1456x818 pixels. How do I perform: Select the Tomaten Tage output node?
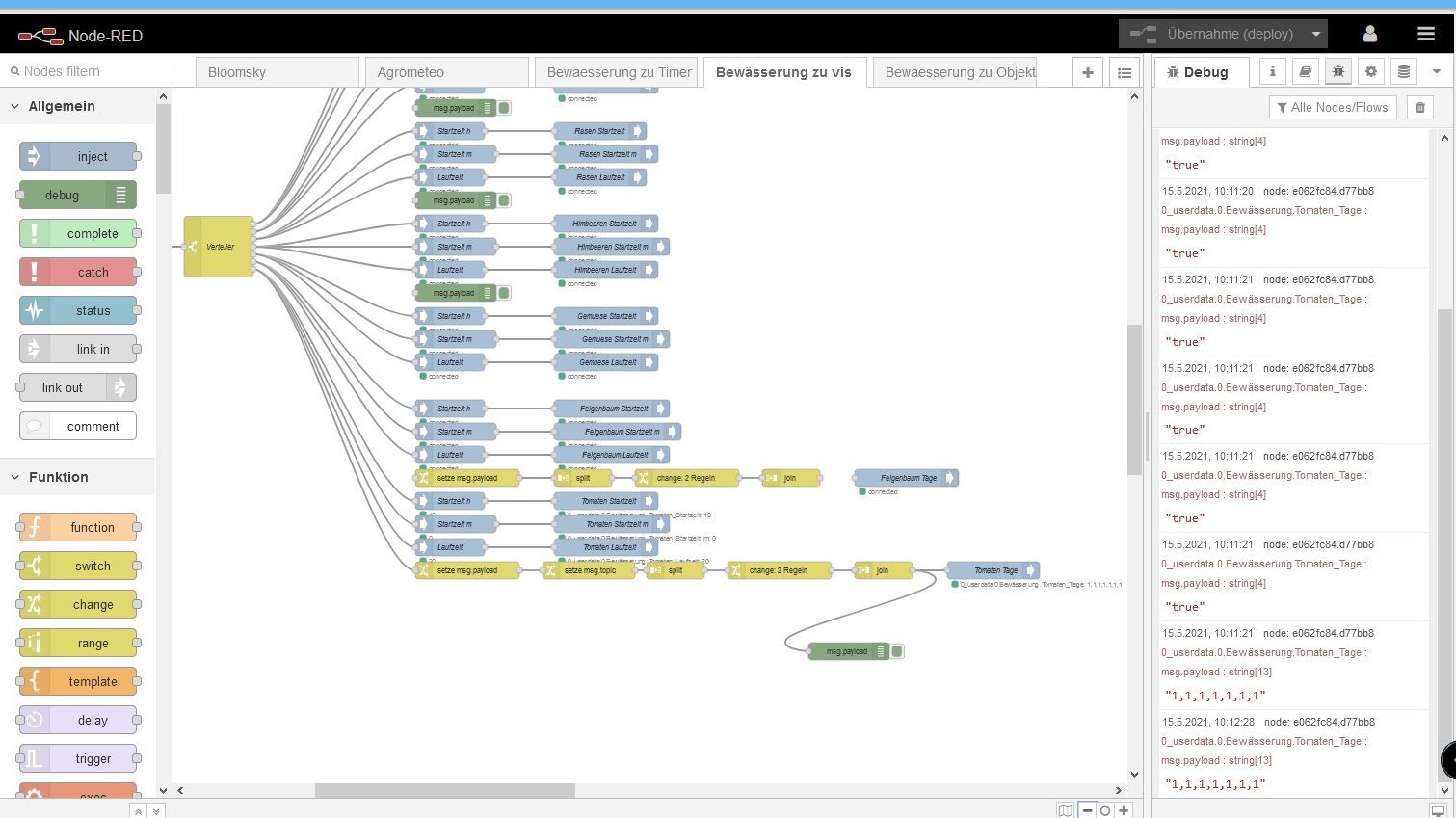pos(993,570)
